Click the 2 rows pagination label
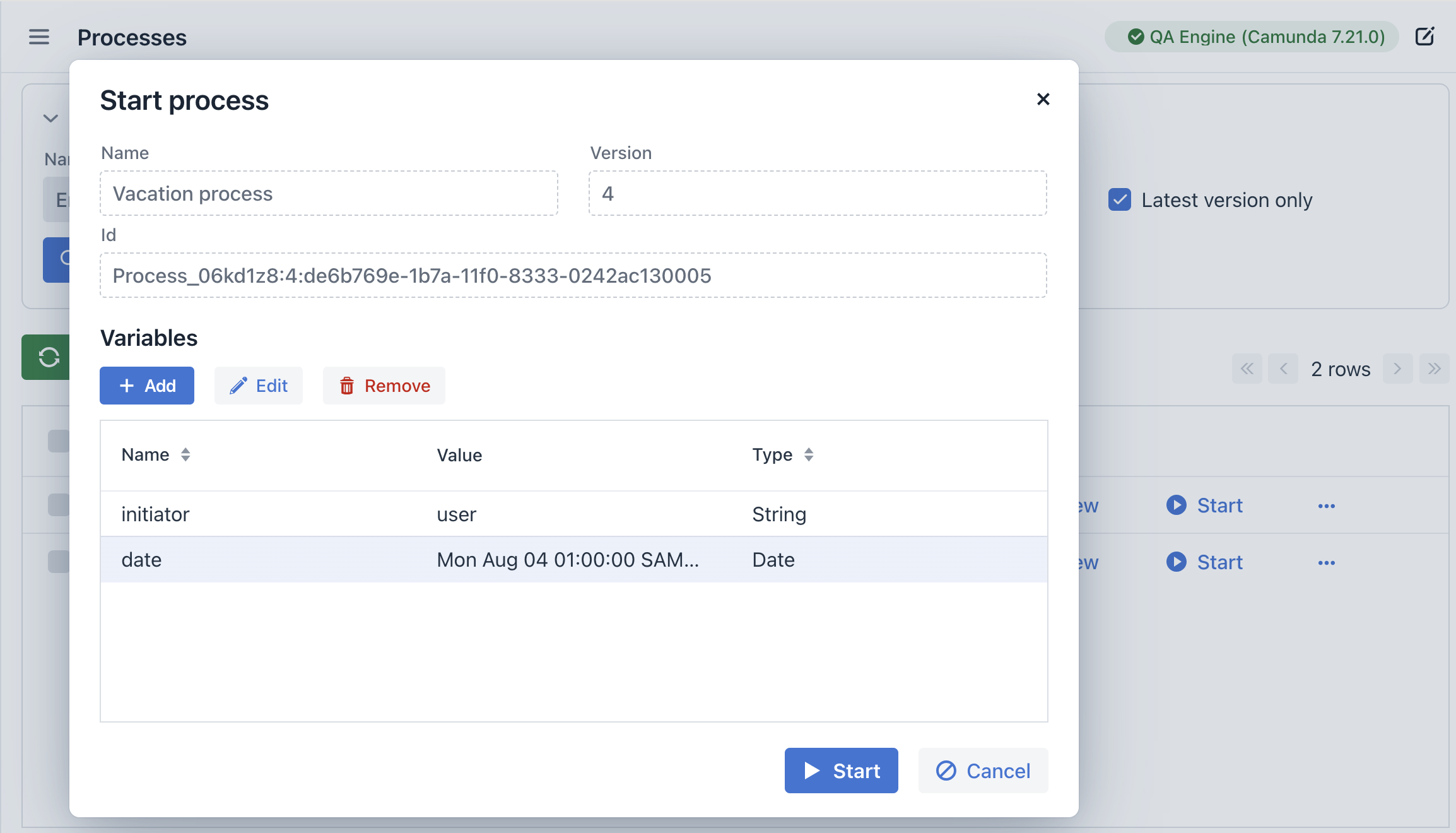The height and width of the screenshot is (833, 1456). pos(1341,369)
